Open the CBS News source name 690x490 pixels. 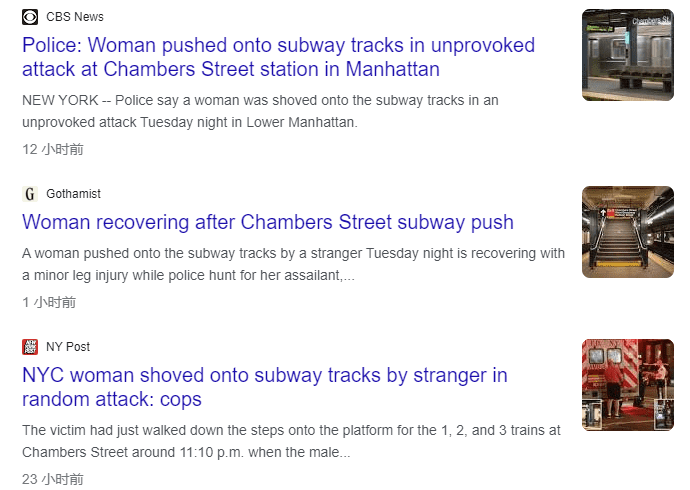[75, 17]
